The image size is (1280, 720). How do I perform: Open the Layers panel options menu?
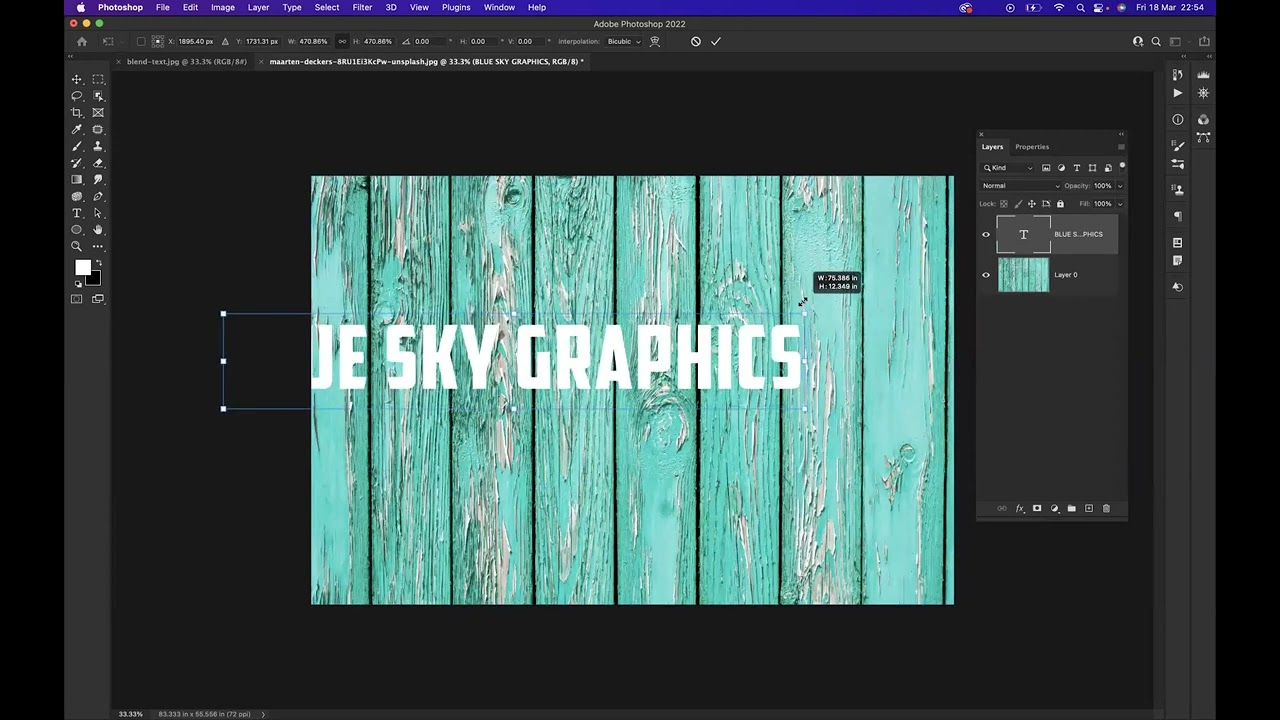(x=1121, y=147)
